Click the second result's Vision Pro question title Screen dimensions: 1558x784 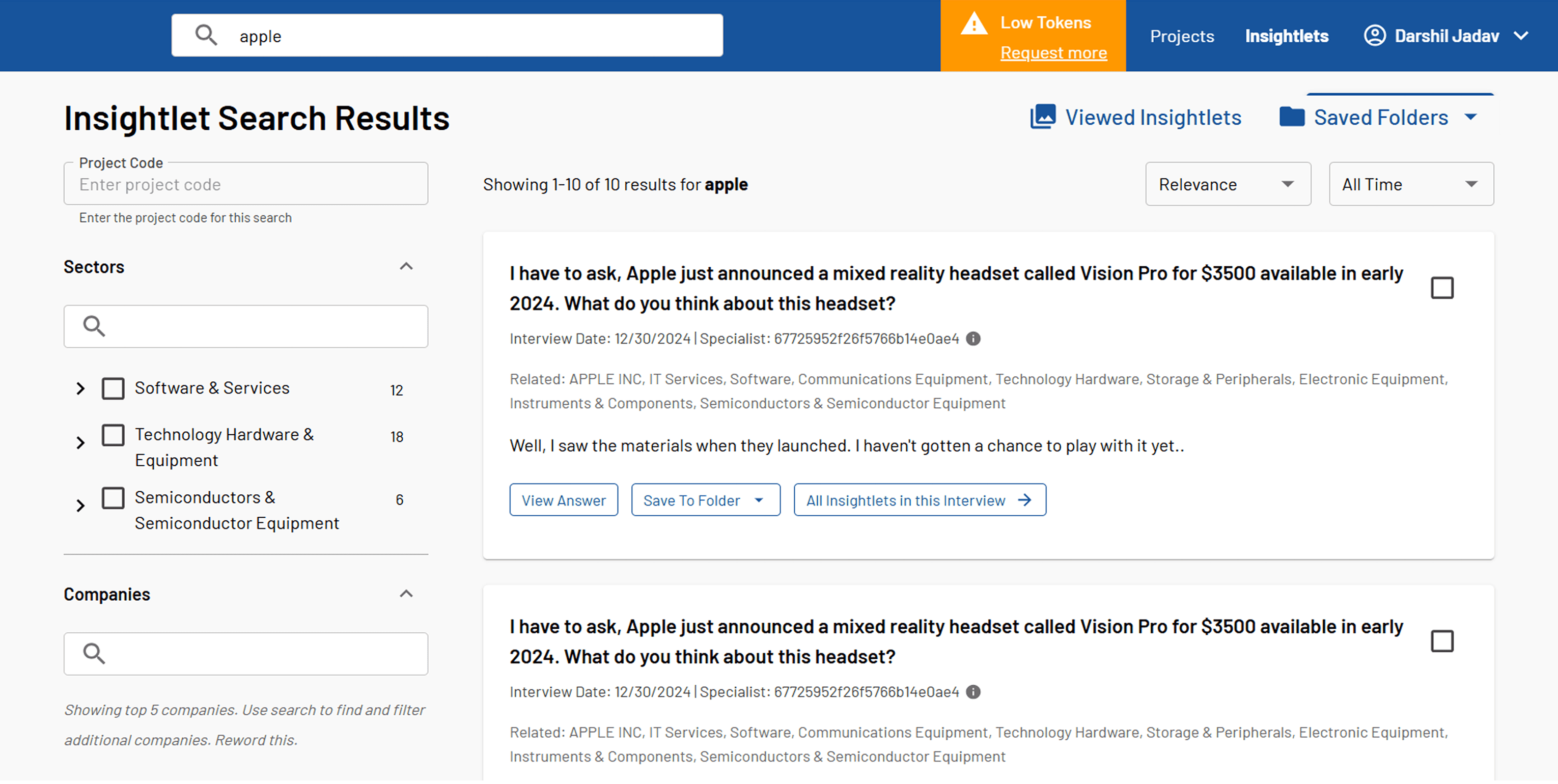tap(956, 642)
